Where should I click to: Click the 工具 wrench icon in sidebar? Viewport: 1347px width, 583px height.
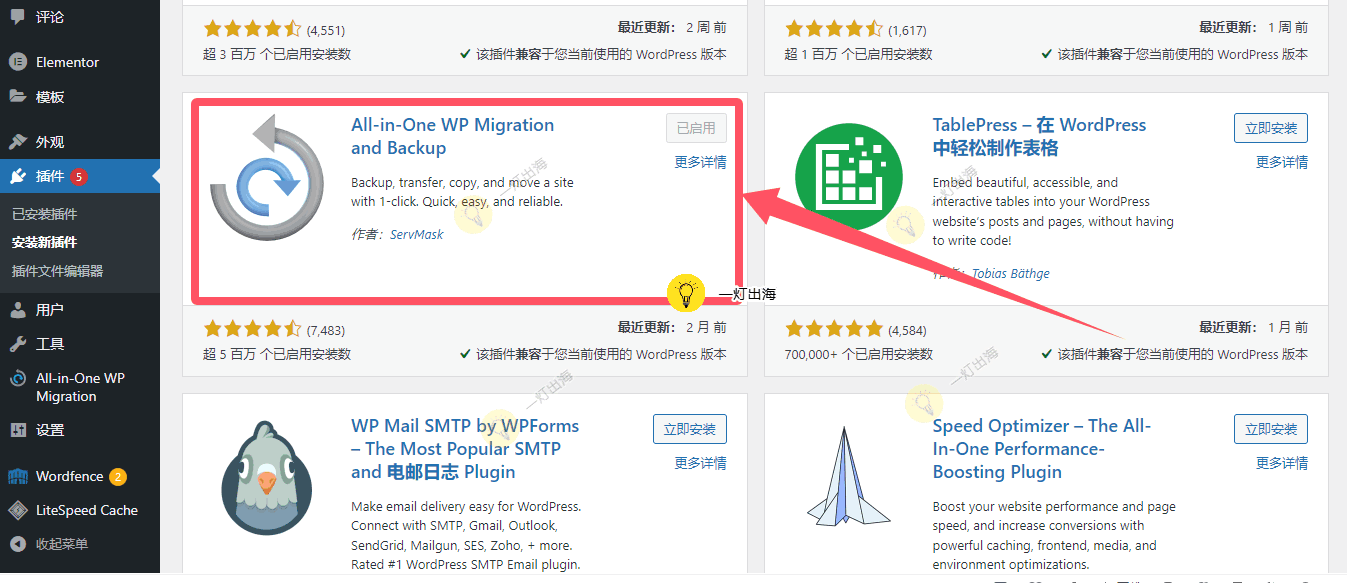(17, 344)
